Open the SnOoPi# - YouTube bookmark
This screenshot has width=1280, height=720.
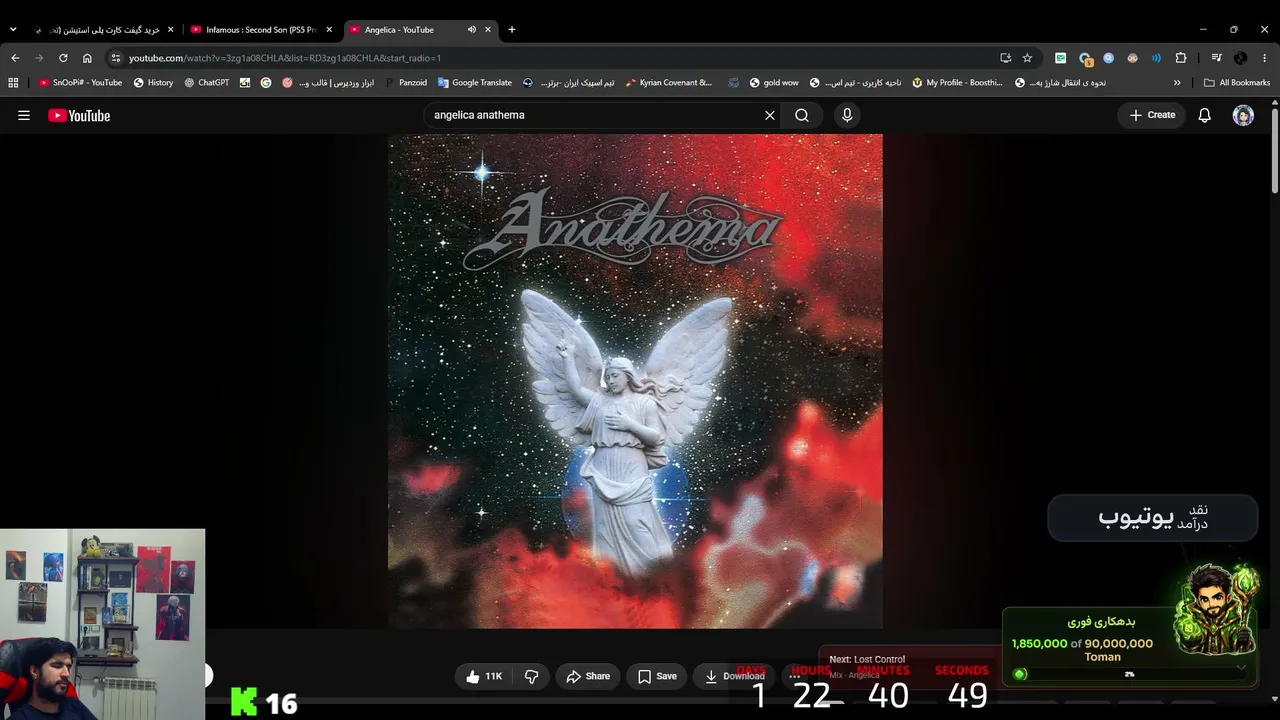[80, 83]
